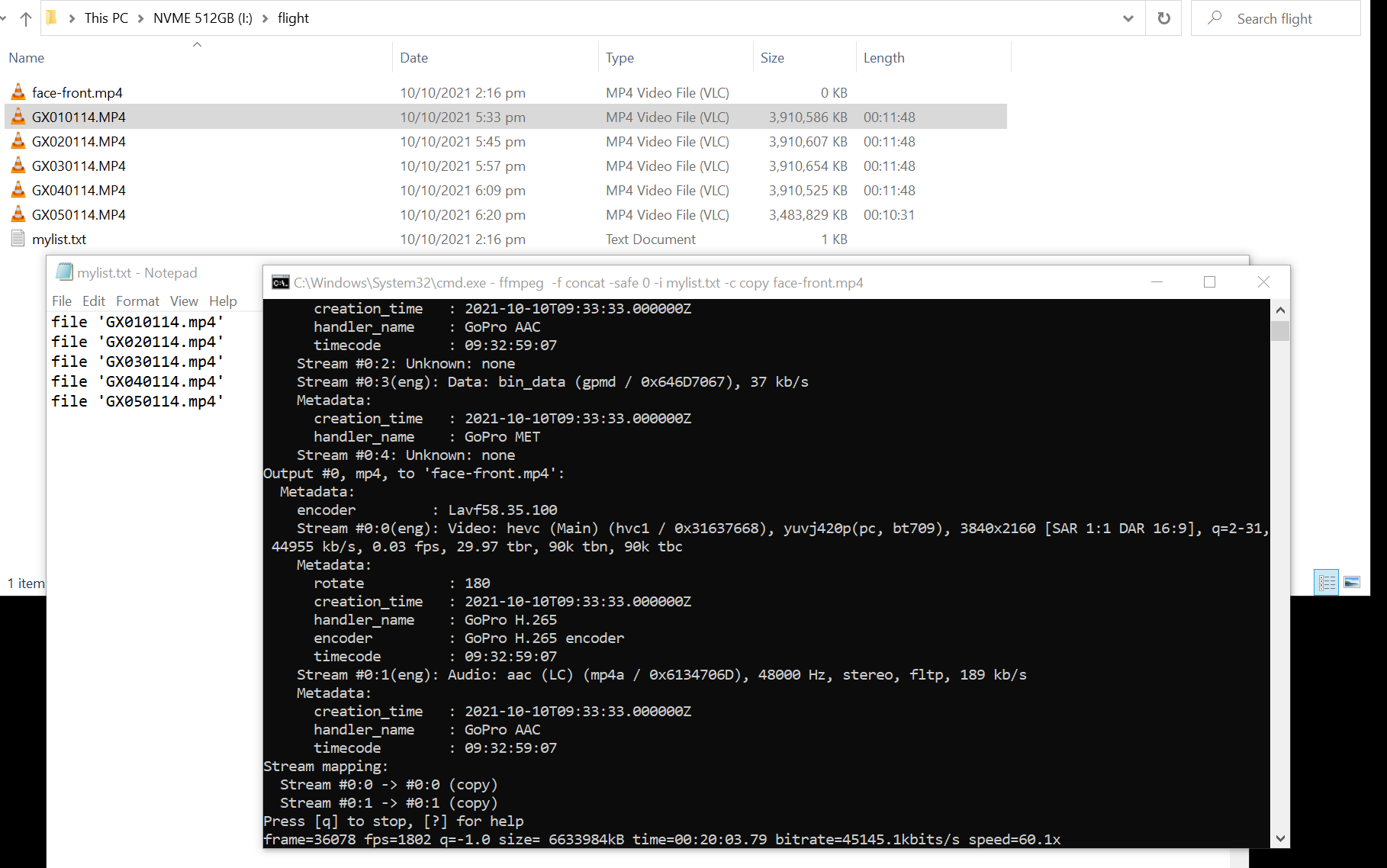Click Notepad line file 'GX050114.mp4'
This screenshot has height=868, width=1387.
point(137,401)
